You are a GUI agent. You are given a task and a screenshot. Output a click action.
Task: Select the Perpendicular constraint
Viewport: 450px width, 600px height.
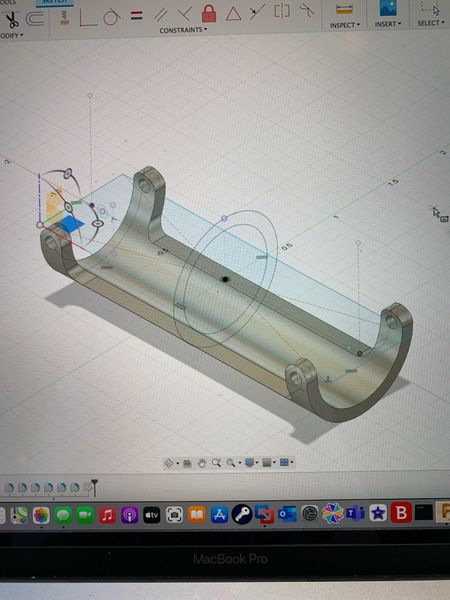point(184,15)
